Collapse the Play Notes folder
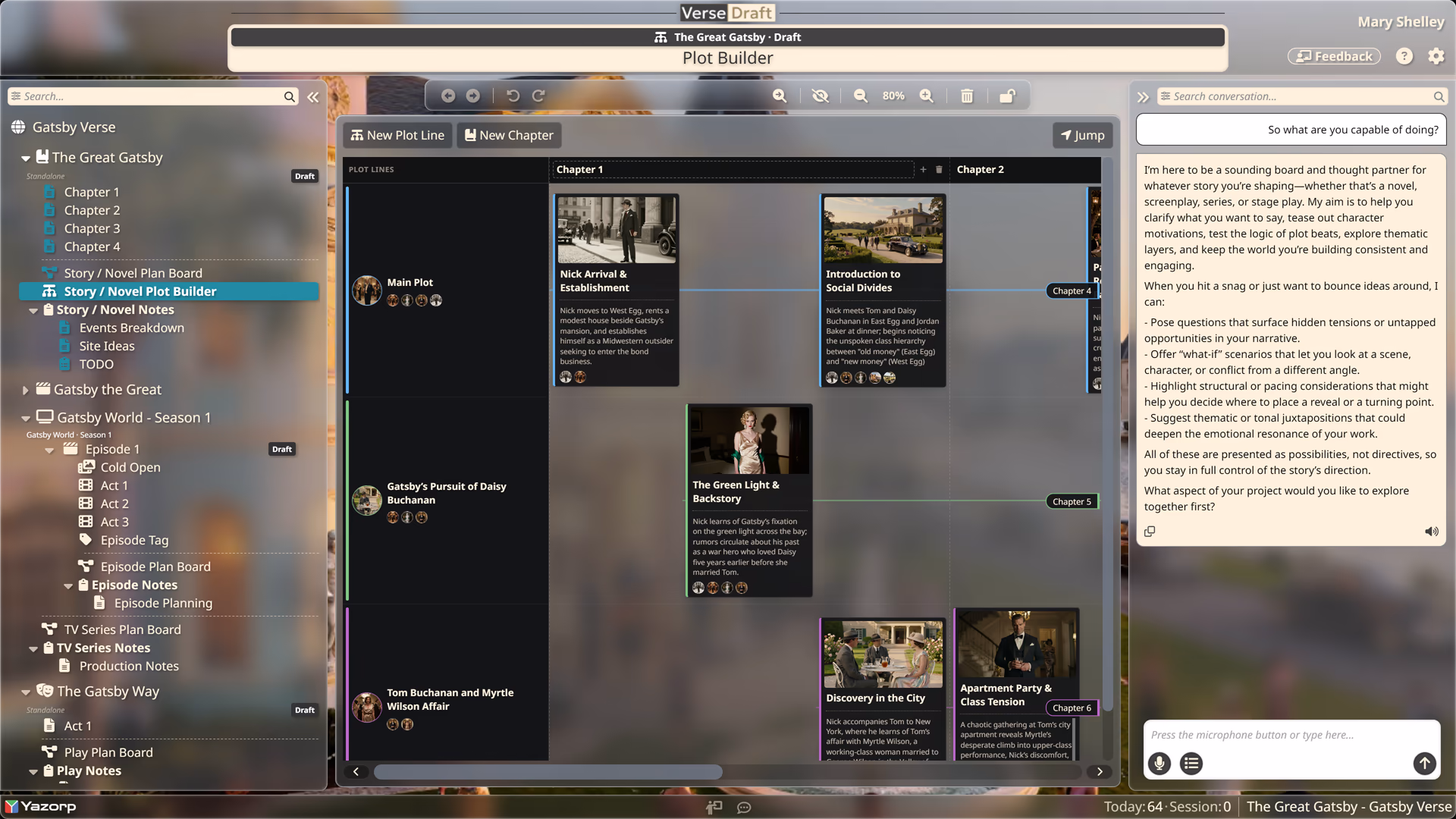 pos(33,772)
